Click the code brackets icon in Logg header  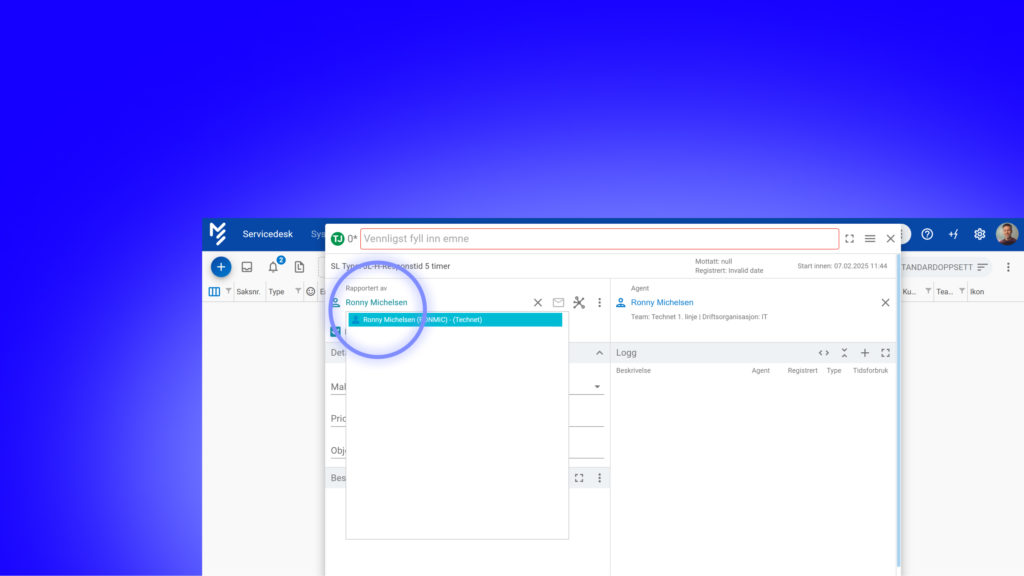point(824,353)
